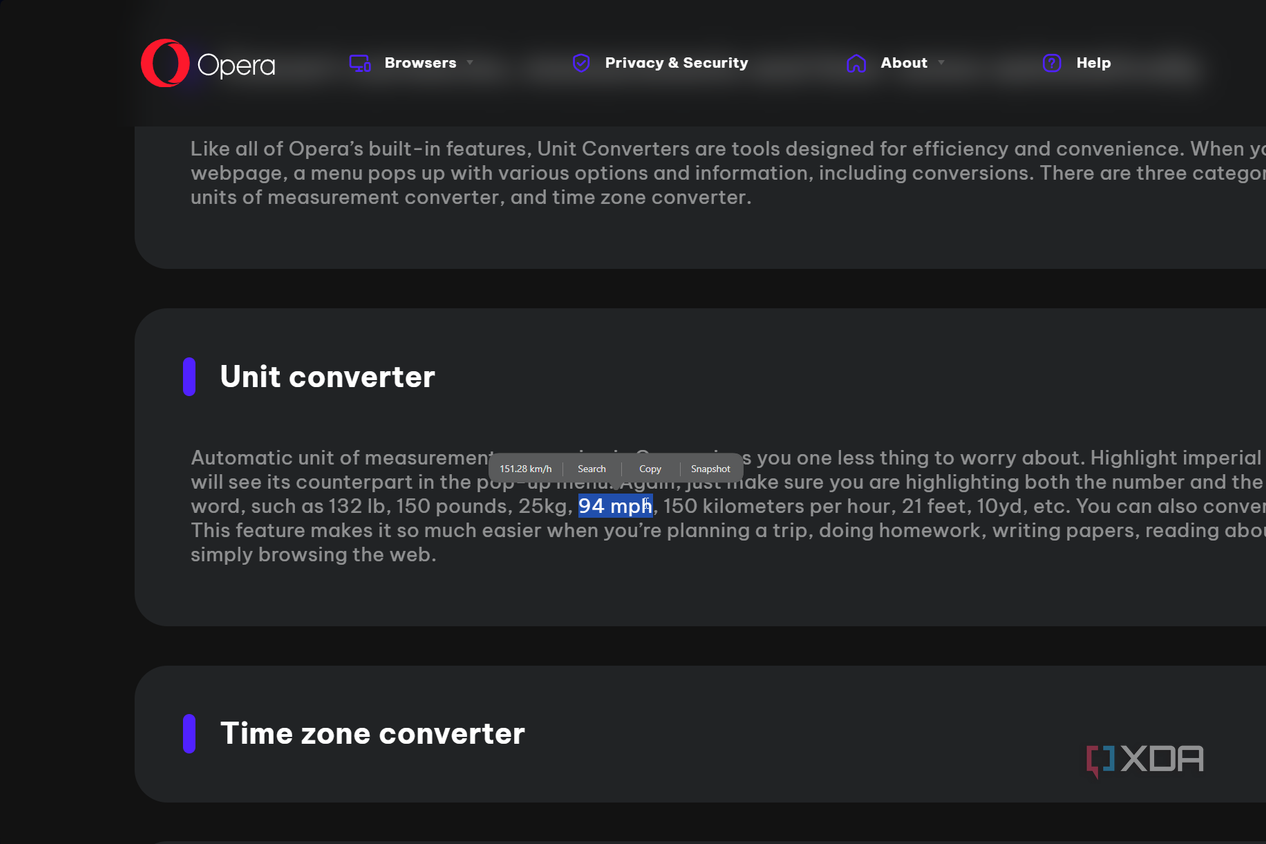Click the text 150 kilometers per hour
The width and height of the screenshot is (1266, 844).
pos(776,506)
